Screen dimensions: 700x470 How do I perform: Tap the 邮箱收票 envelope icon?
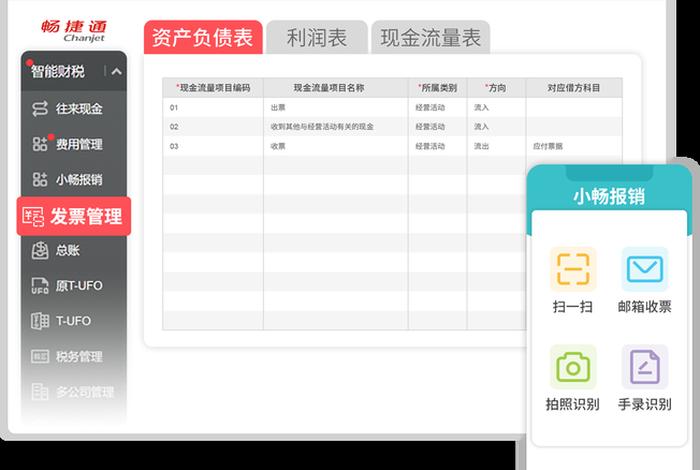[645, 269]
